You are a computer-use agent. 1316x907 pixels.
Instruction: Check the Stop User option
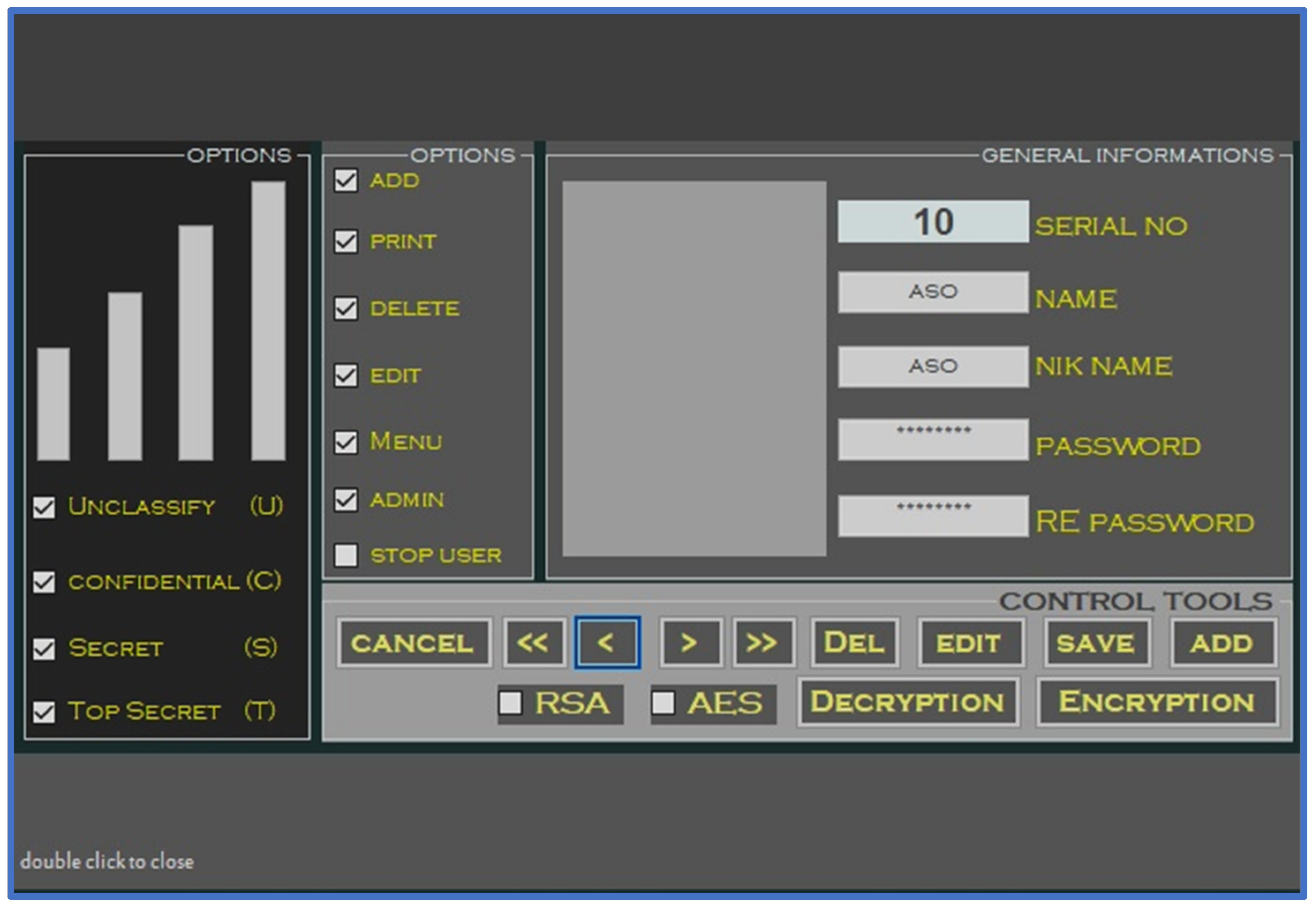coord(345,555)
